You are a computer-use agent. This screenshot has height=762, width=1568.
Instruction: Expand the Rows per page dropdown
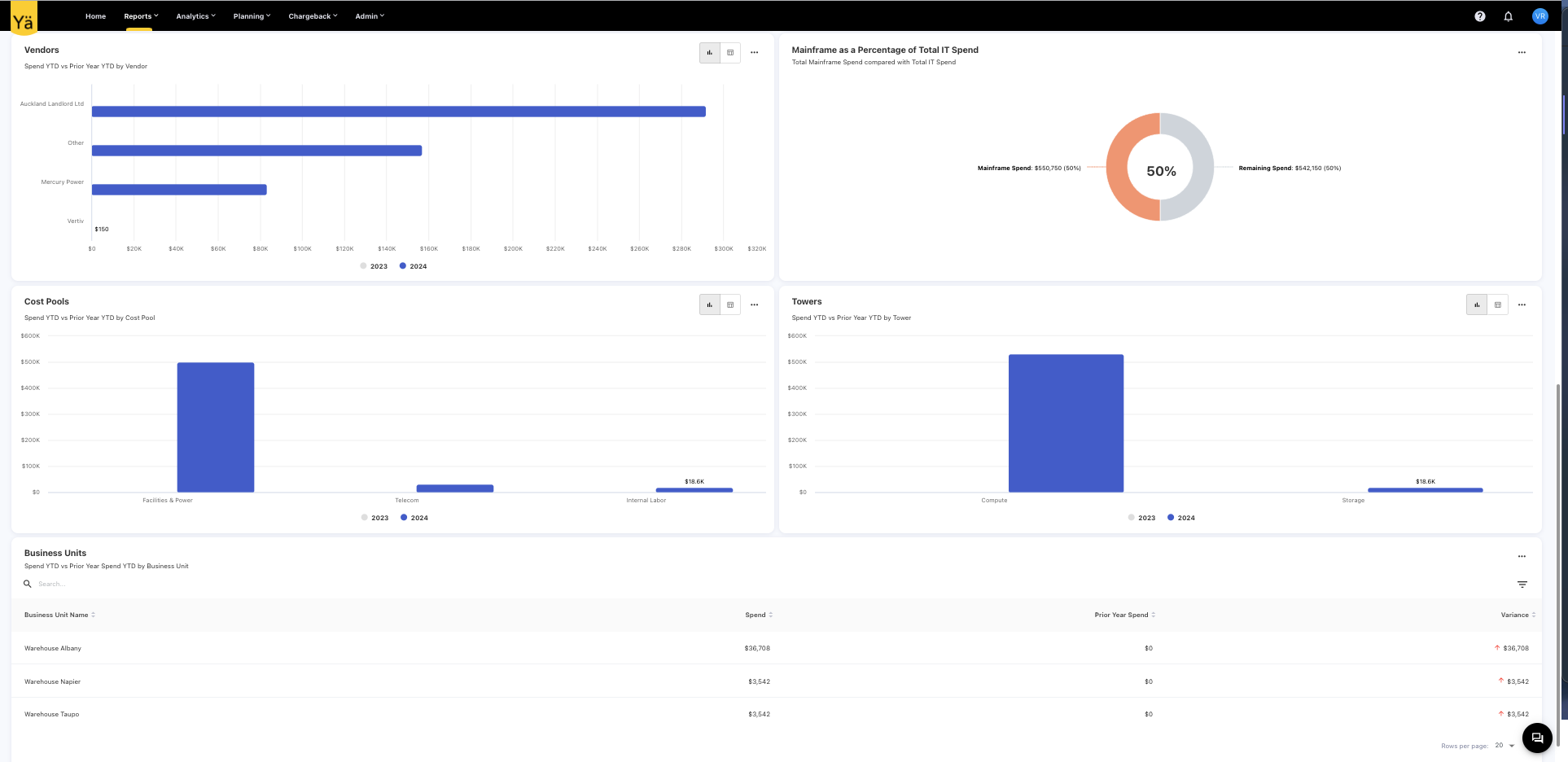pos(1504,746)
